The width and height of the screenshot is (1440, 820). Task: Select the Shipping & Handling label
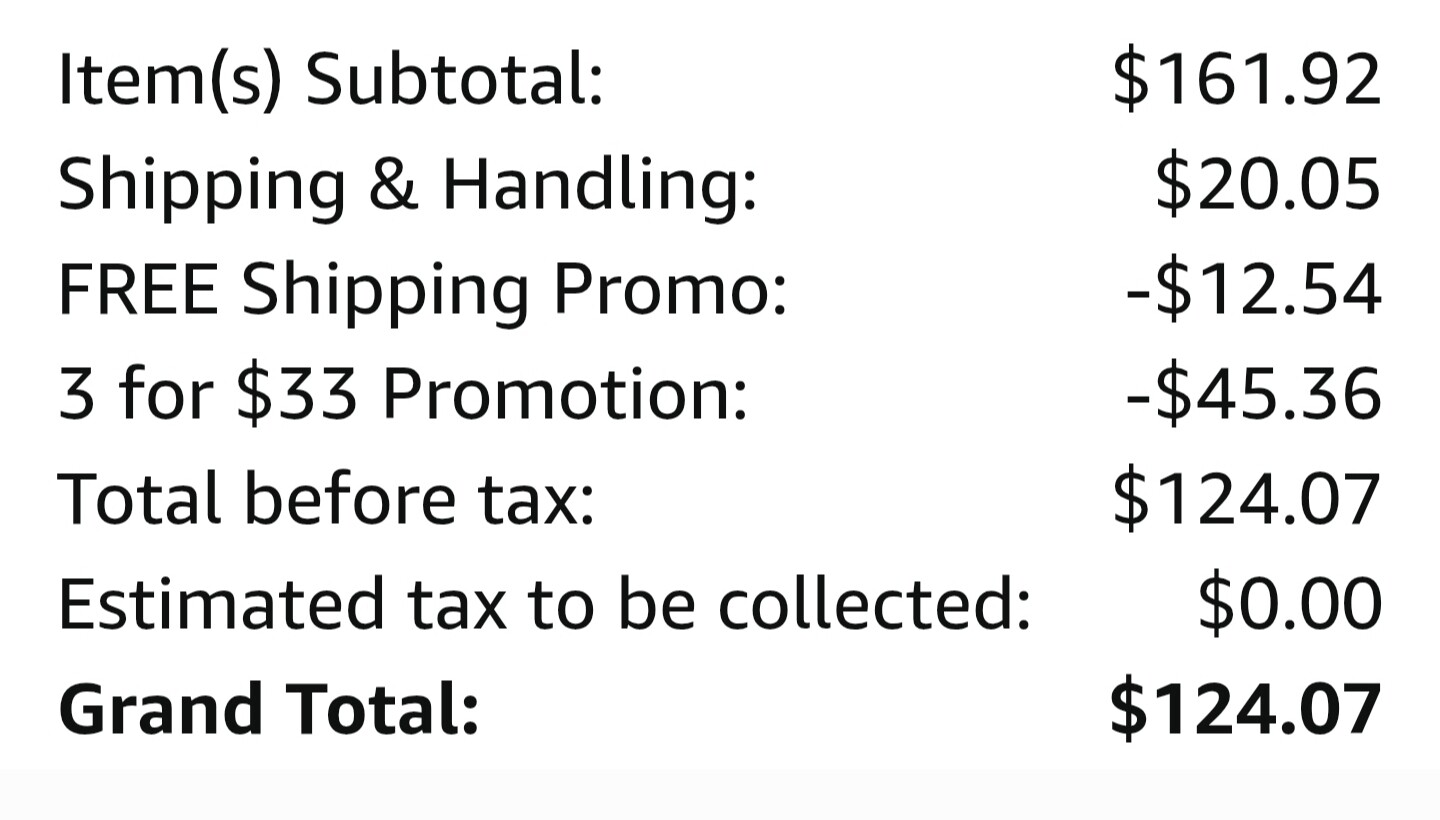click(x=408, y=185)
